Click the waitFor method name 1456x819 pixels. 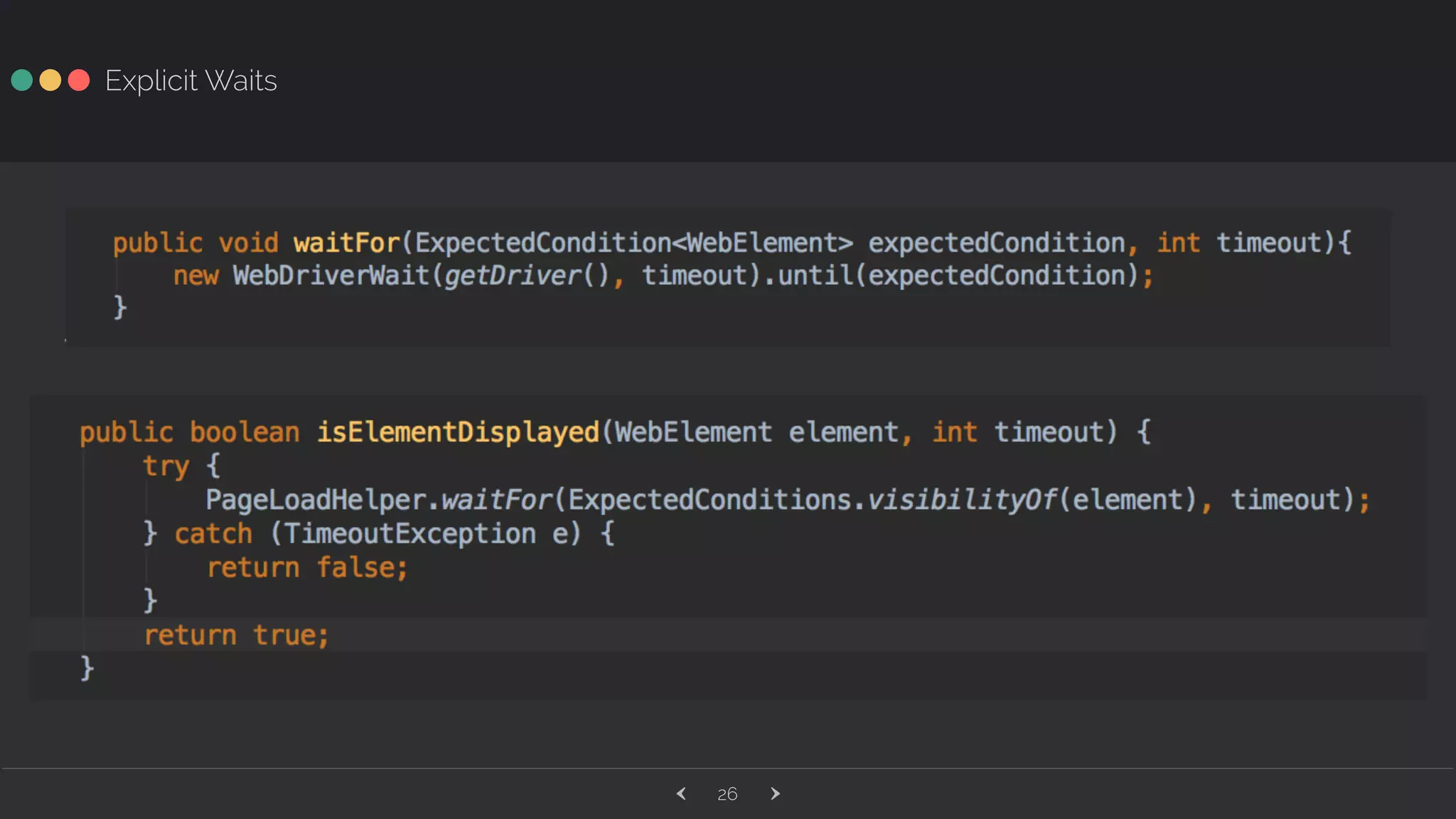(x=346, y=243)
